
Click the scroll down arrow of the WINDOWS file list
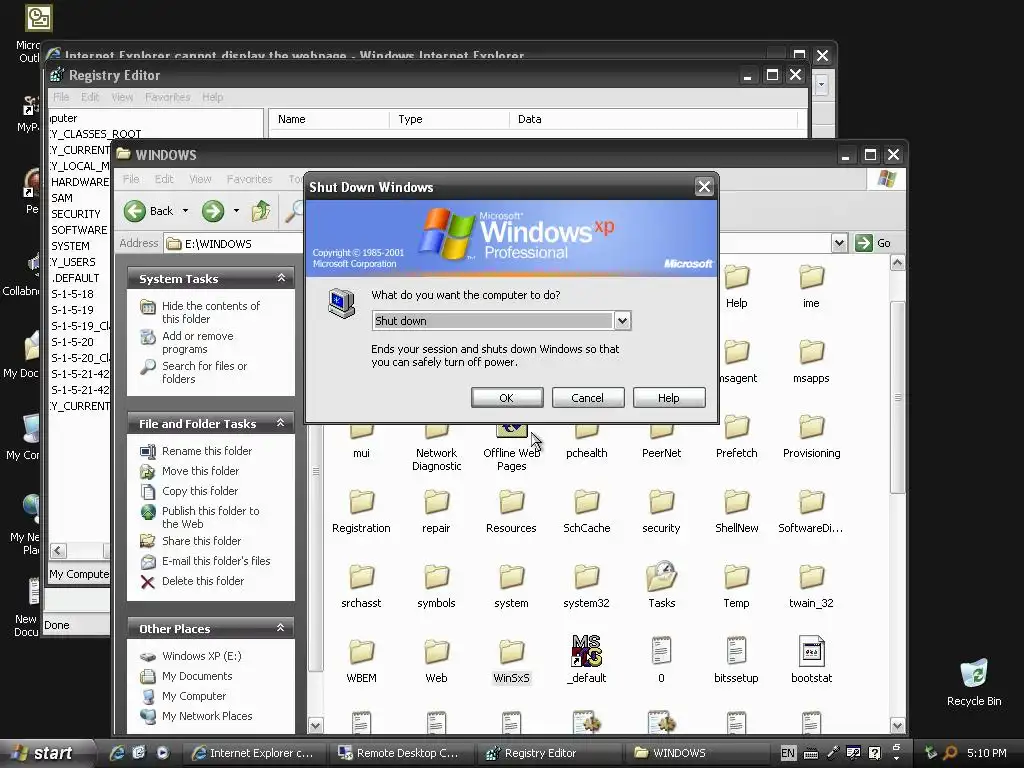[x=897, y=726]
